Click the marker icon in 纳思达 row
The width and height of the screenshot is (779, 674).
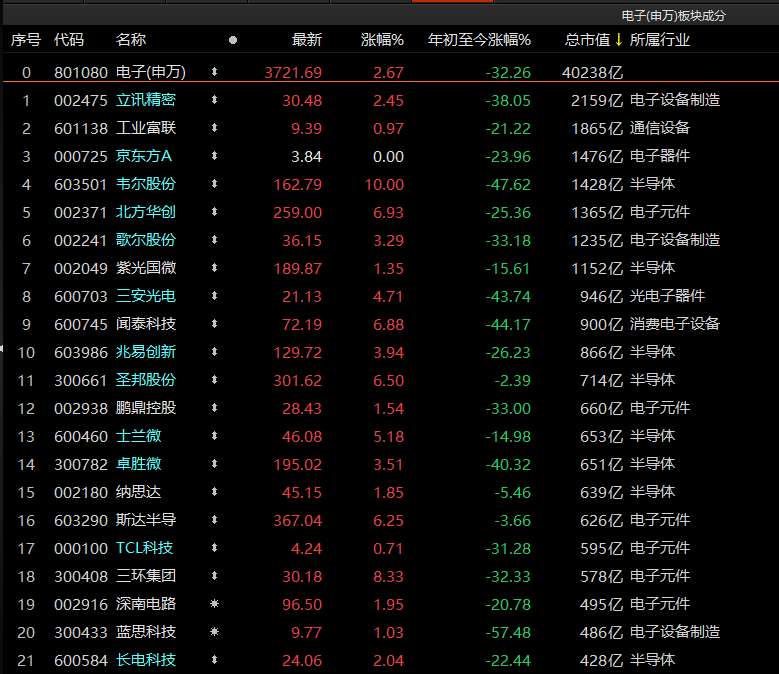(214, 492)
